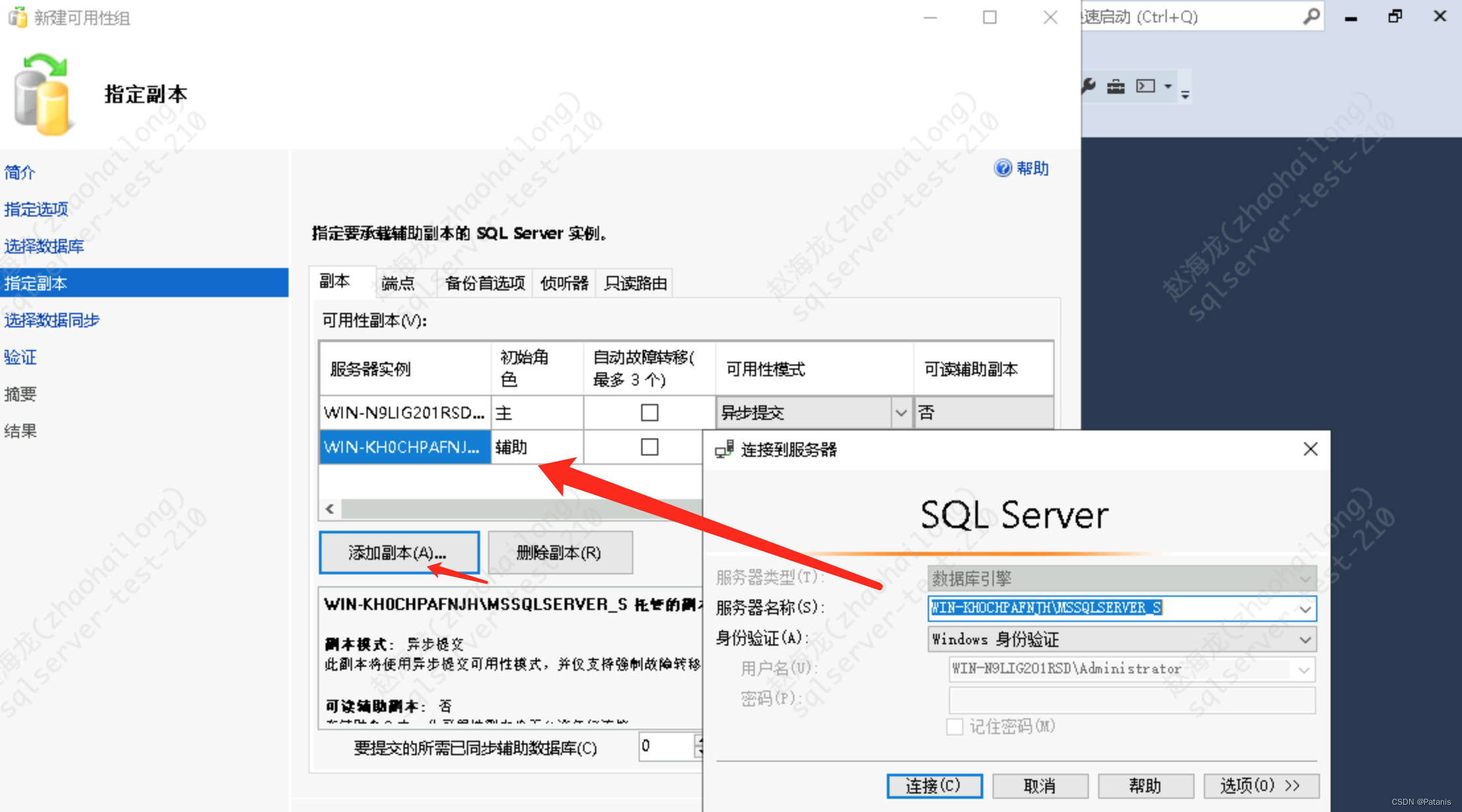Click the command window toolbar icon
The height and width of the screenshot is (812, 1462).
coord(1146,86)
